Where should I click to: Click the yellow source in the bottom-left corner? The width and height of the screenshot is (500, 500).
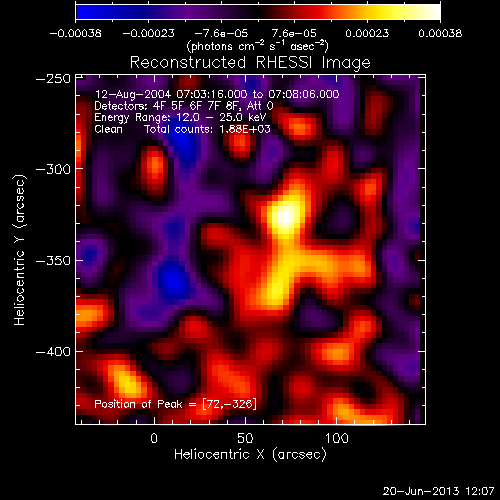[127, 380]
